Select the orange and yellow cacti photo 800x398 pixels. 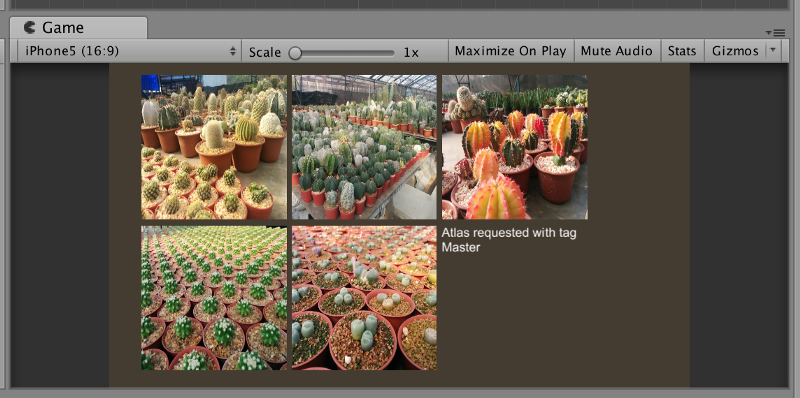click(x=515, y=147)
